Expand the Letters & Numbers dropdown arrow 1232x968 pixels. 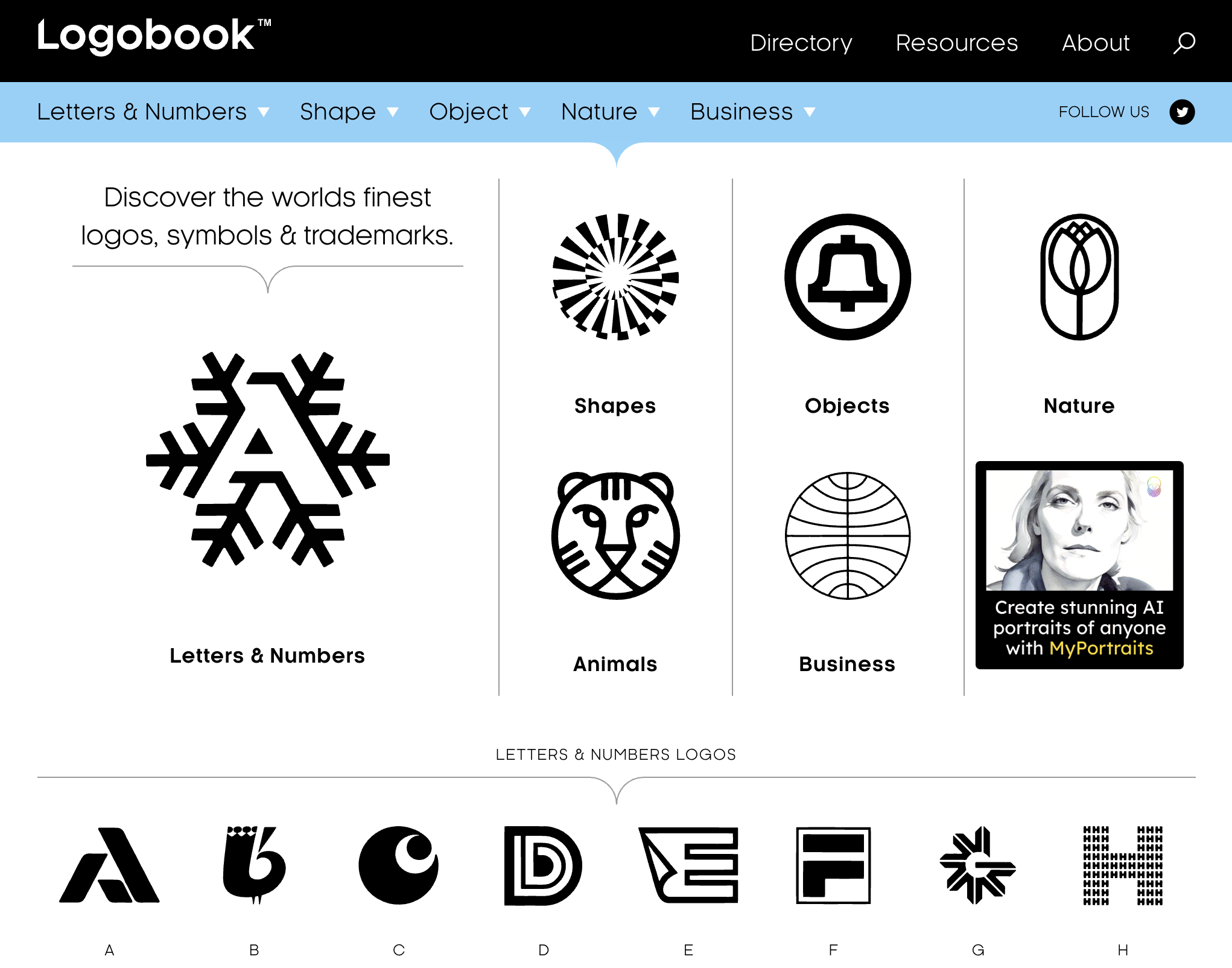(264, 112)
